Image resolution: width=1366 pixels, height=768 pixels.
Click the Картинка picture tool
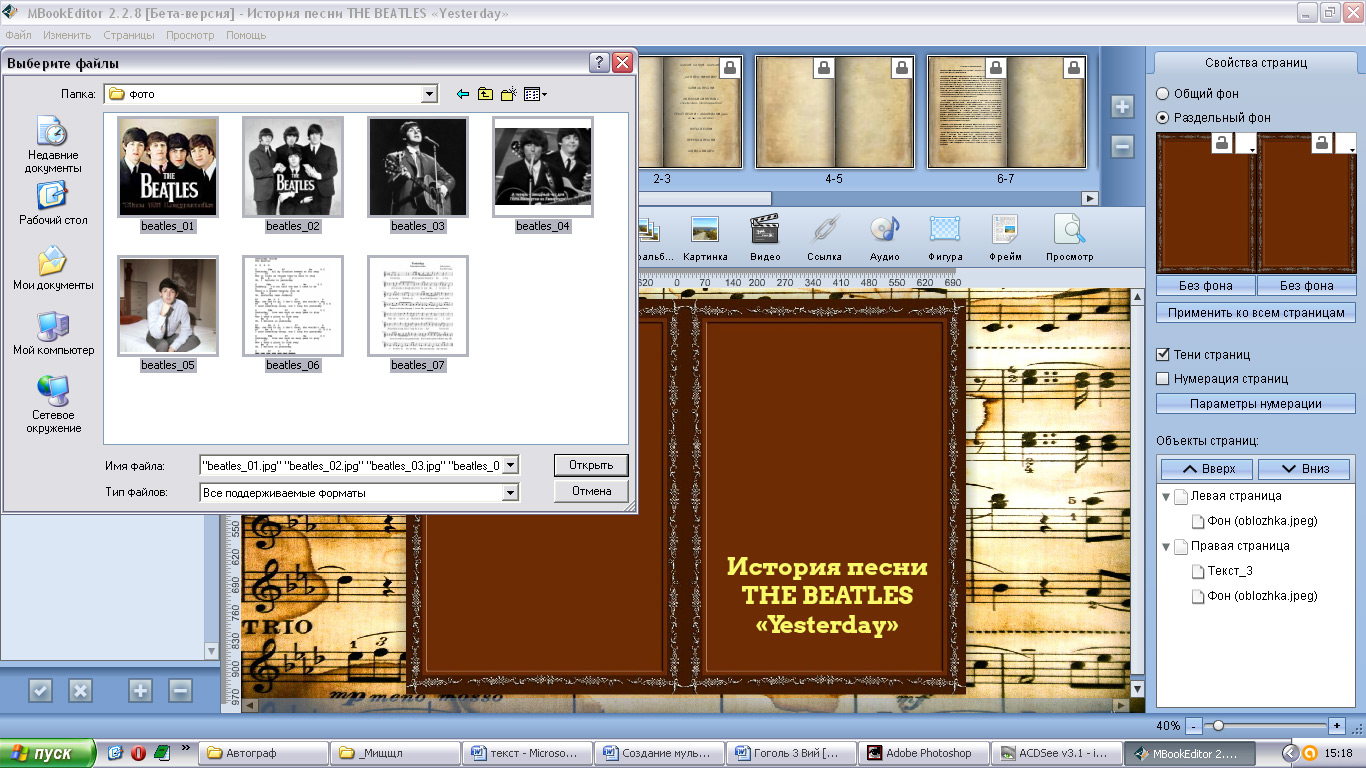point(705,238)
